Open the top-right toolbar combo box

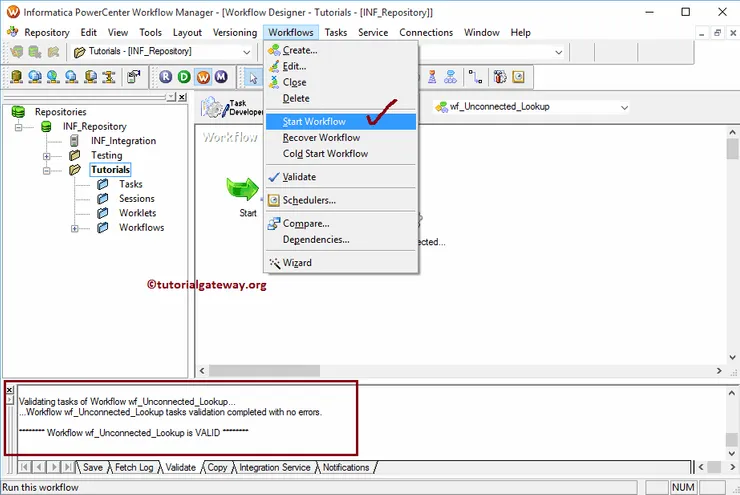[x=558, y=52]
